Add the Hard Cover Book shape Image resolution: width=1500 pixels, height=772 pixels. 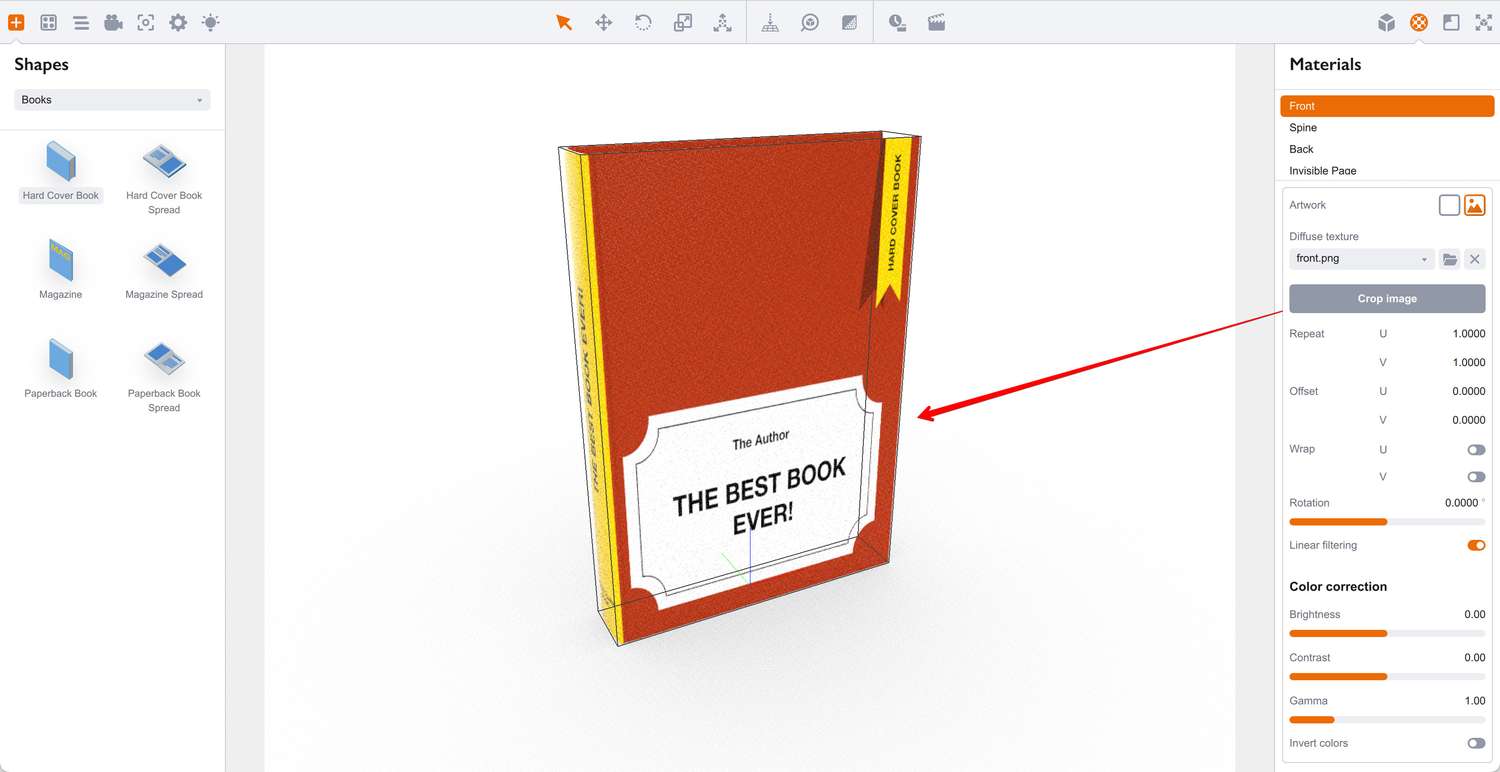coord(61,171)
